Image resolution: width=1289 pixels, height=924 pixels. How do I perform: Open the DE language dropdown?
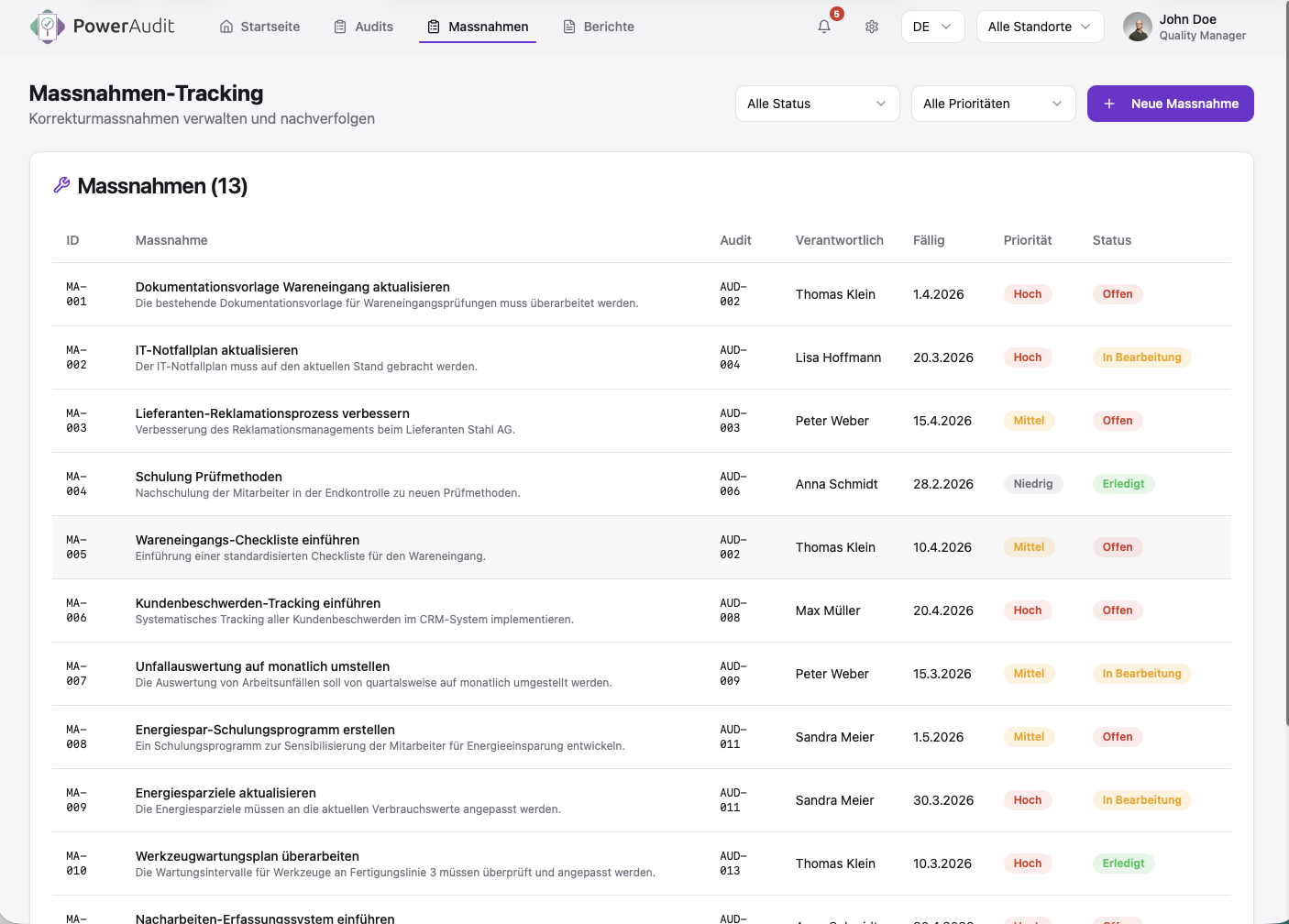933,27
